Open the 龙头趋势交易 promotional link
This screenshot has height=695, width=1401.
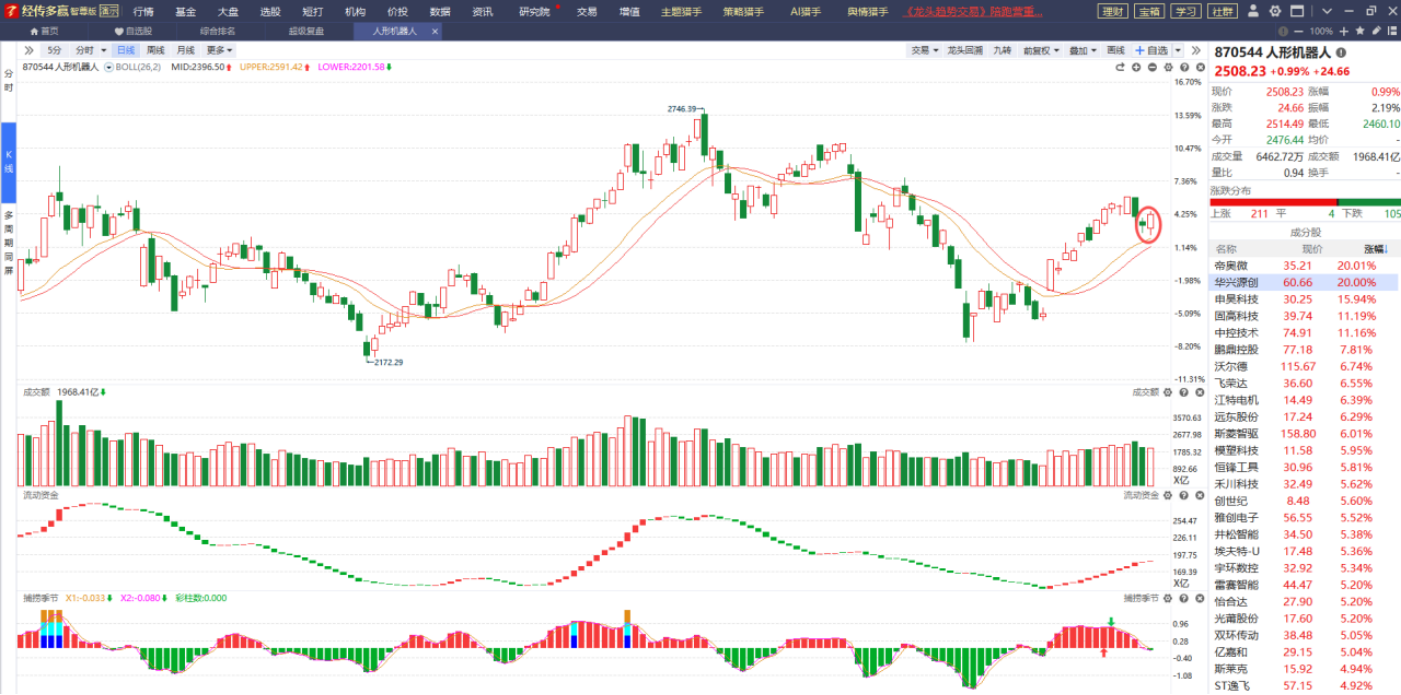click(973, 12)
